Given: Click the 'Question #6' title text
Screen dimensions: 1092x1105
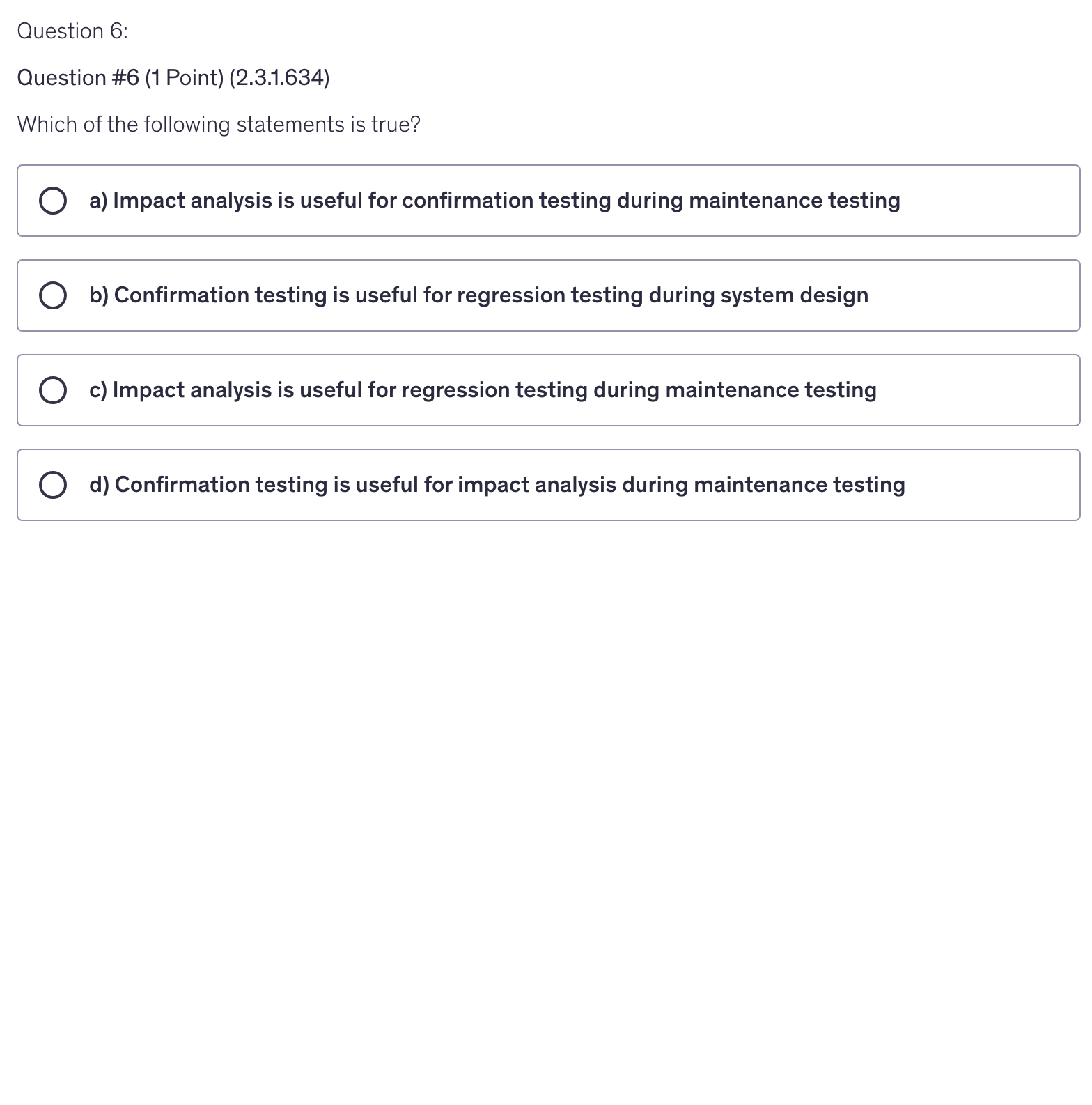Looking at the screenshot, I should tap(78, 77).
